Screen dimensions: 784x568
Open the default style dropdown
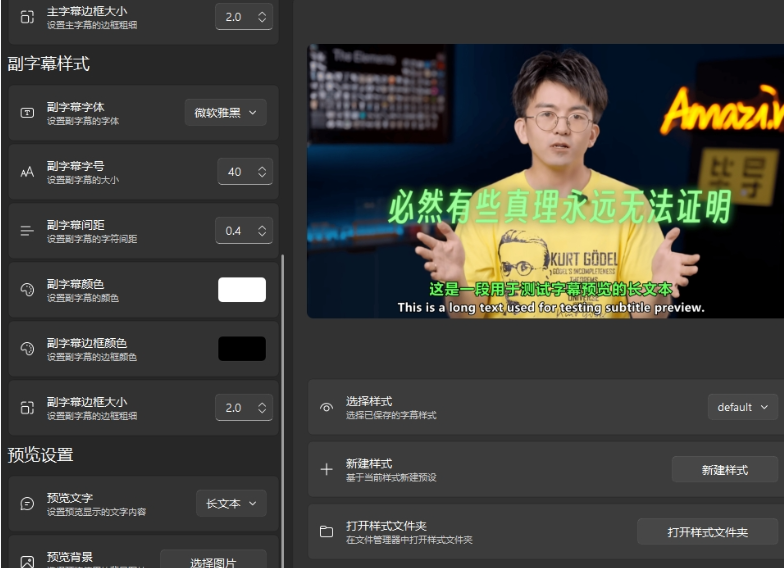(x=743, y=407)
